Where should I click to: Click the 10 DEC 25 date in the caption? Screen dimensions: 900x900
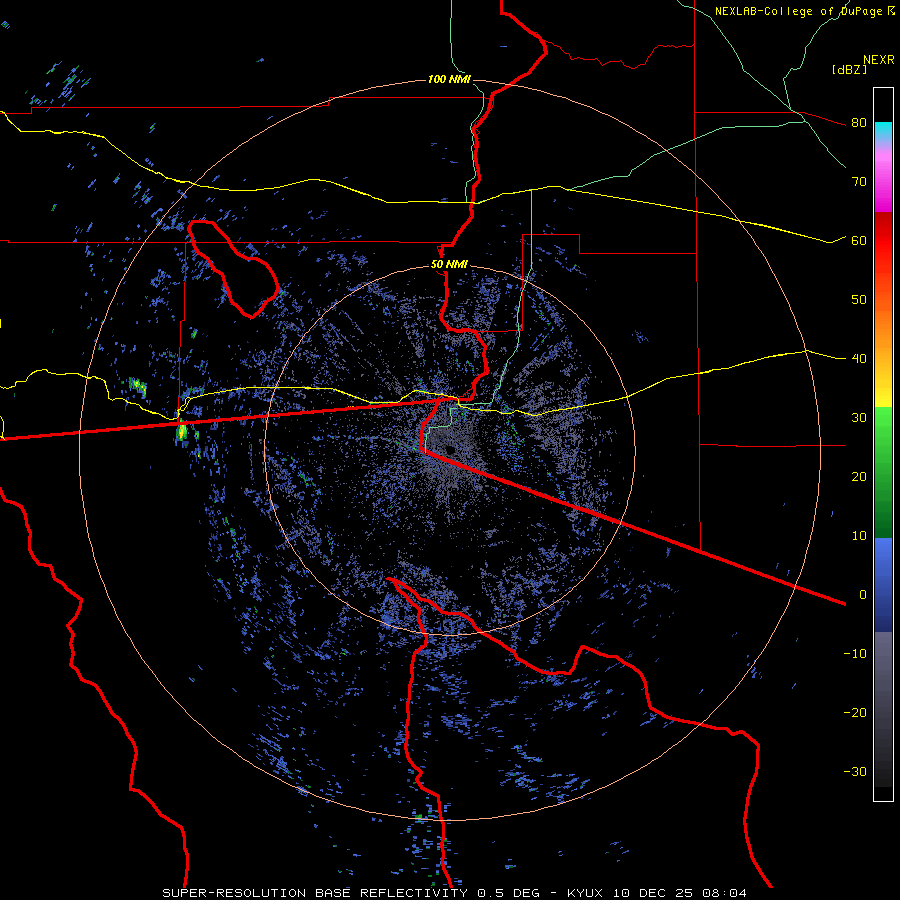(x=651, y=893)
